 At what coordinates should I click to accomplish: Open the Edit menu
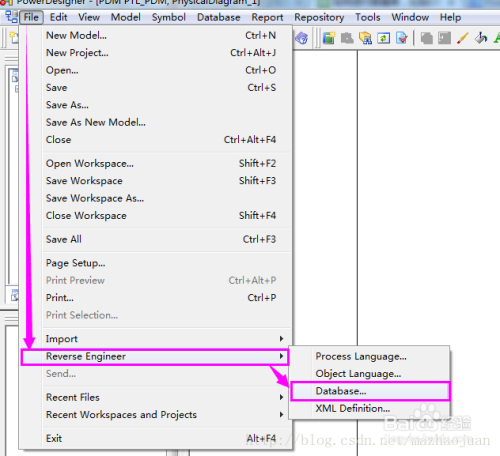point(58,17)
